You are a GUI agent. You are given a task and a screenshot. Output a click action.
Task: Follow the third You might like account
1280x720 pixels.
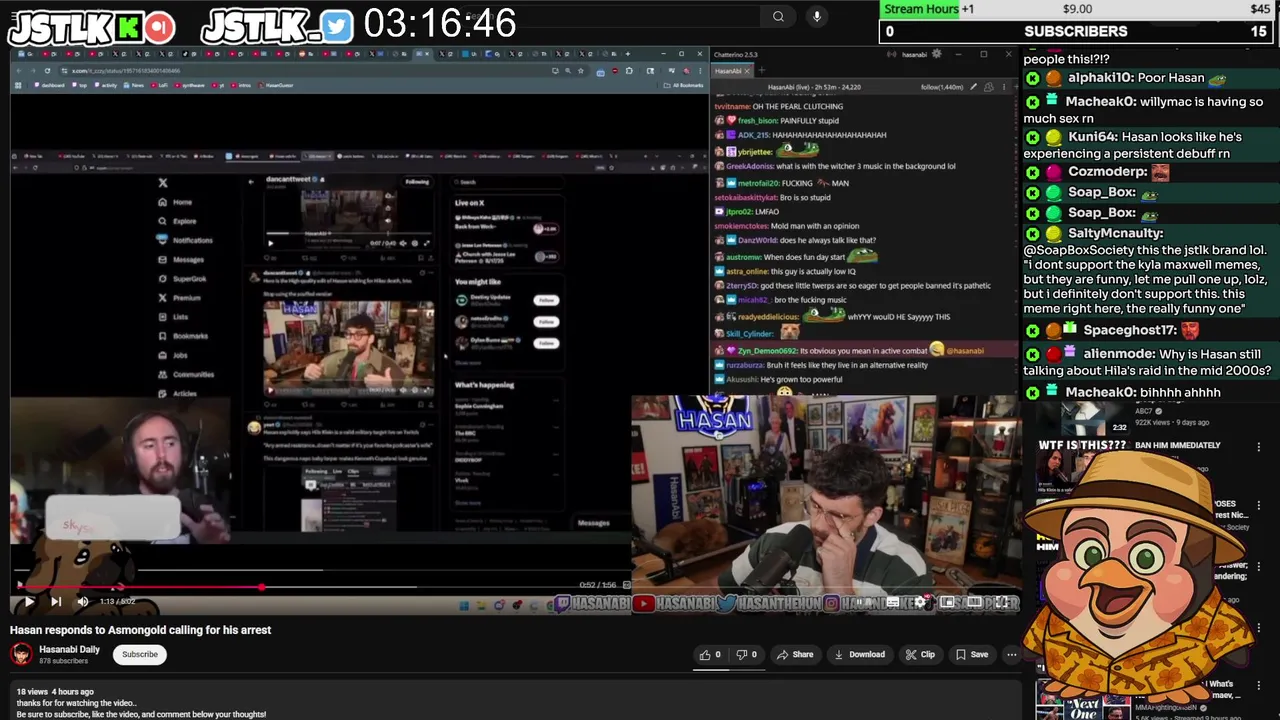(546, 343)
